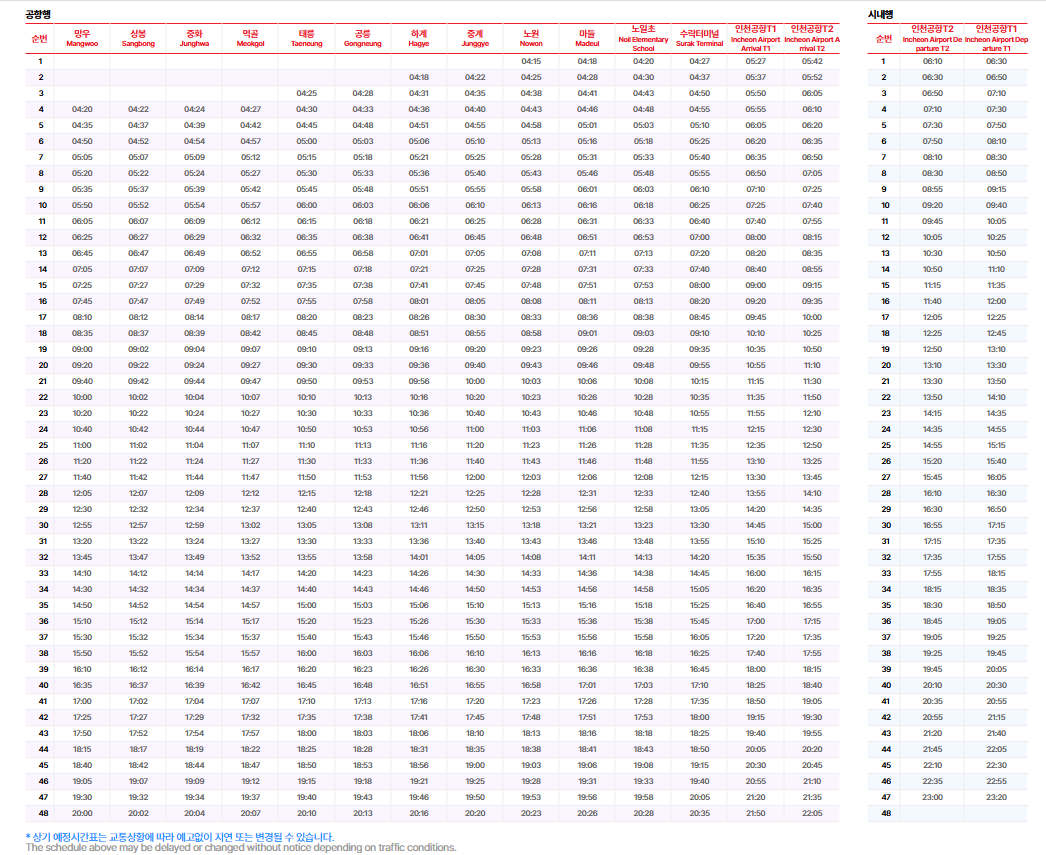The image size is (1046, 855).
Task: Click 23:20 Departure T1 time in city-bound row 47
Action: pyautogui.click(x=997, y=798)
